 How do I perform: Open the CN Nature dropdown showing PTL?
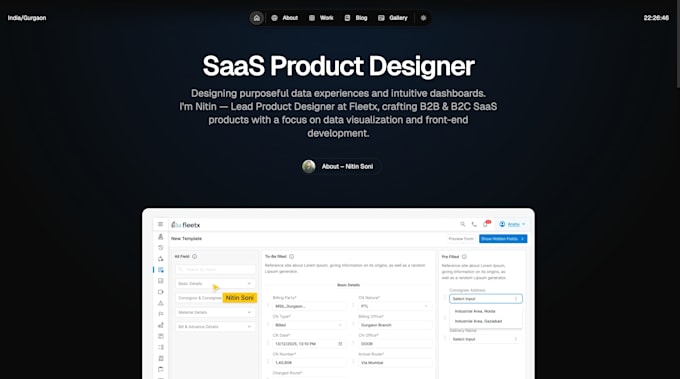coord(395,306)
